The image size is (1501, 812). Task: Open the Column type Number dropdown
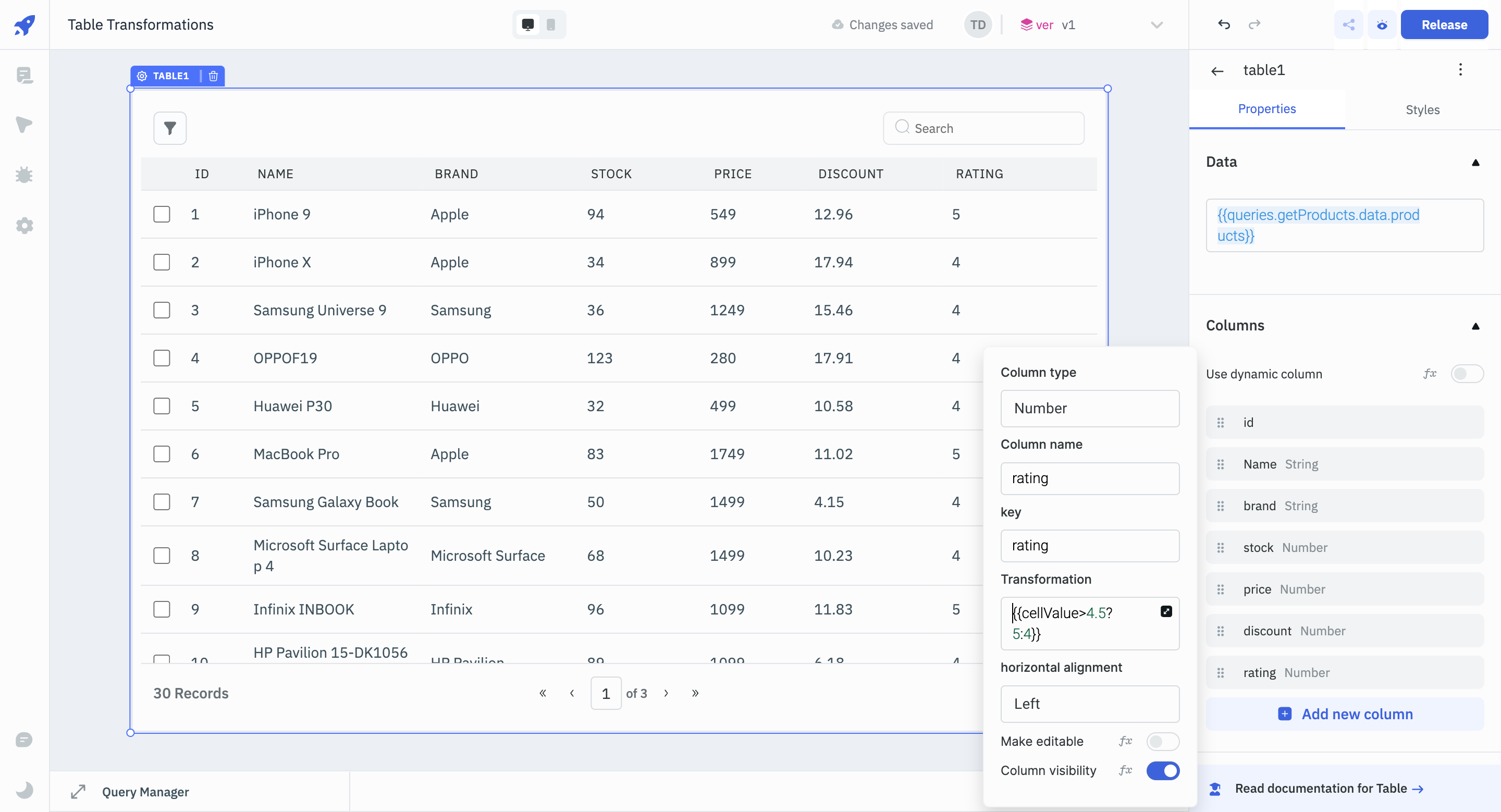pyautogui.click(x=1090, y=408)
